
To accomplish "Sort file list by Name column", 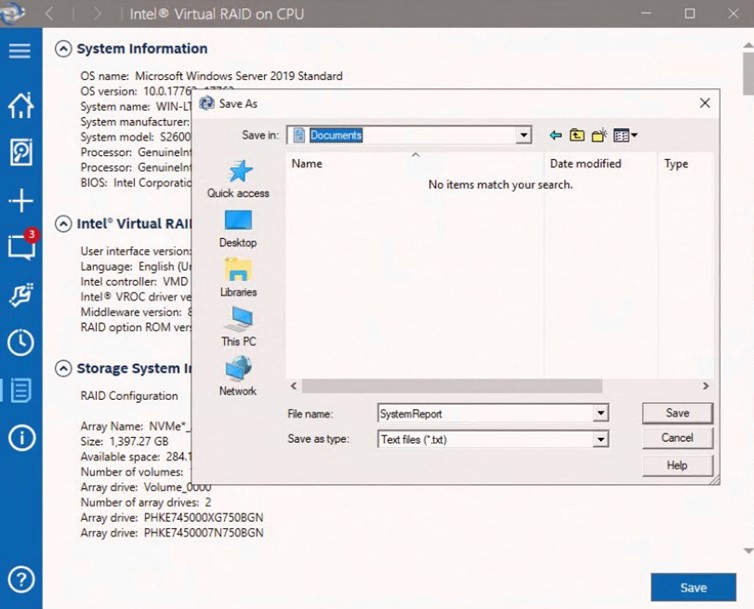I will pyautogui.click(x=415, y=164).
